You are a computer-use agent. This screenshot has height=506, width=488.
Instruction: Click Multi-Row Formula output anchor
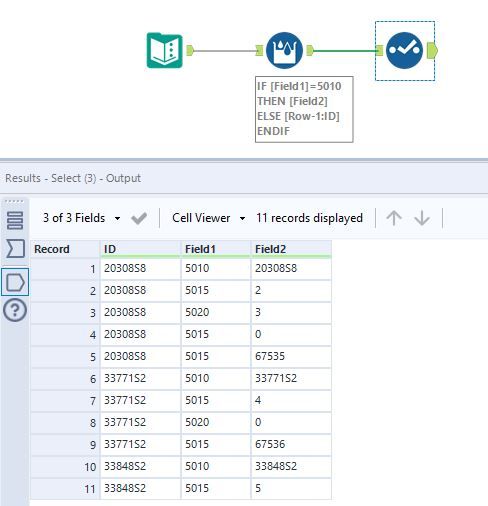310,51
